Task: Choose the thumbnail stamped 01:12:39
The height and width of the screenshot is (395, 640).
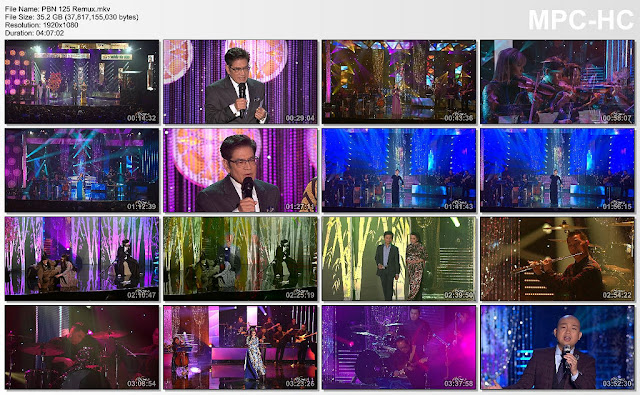Action: click(82, 170)
